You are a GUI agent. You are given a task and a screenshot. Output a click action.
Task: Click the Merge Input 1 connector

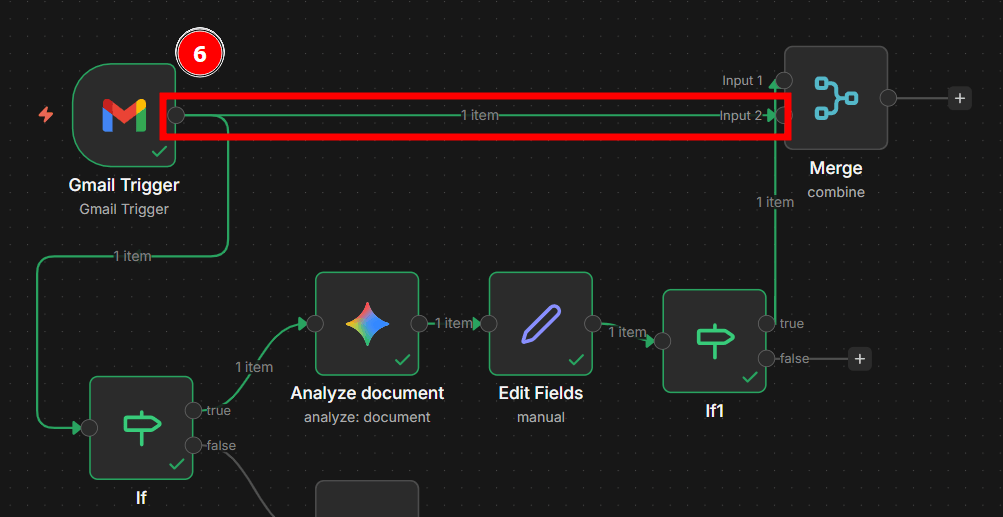pos(784,81)
